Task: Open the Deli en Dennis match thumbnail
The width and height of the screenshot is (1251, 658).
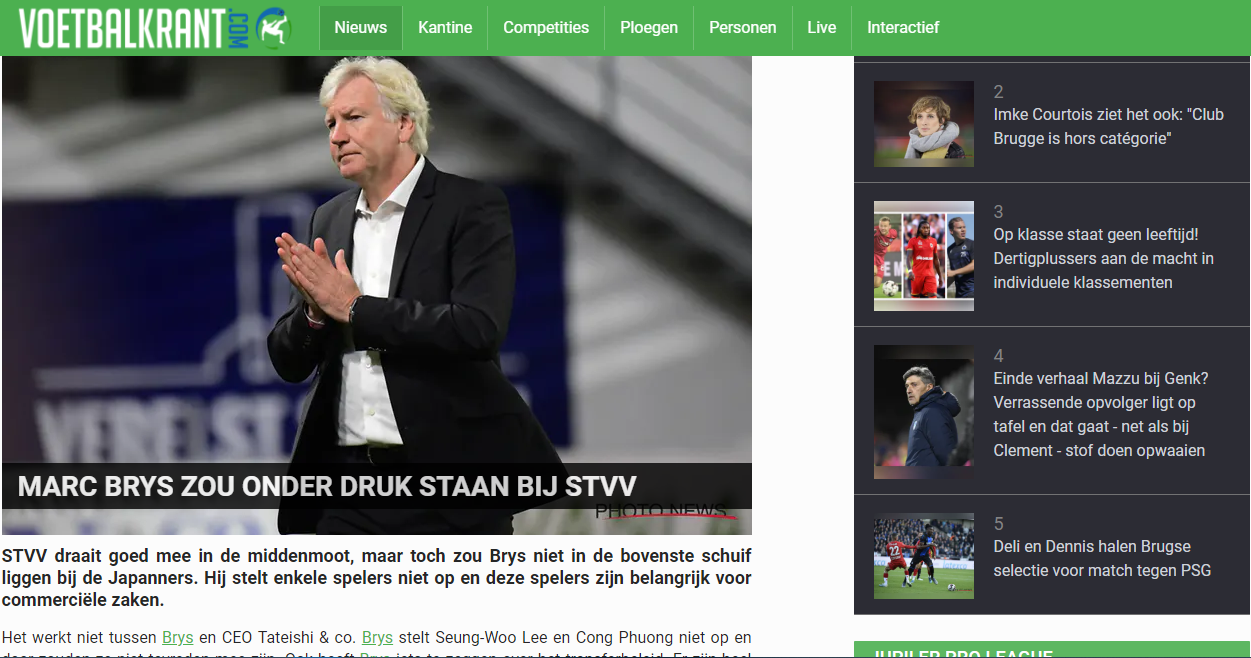Action: (924, 556)
